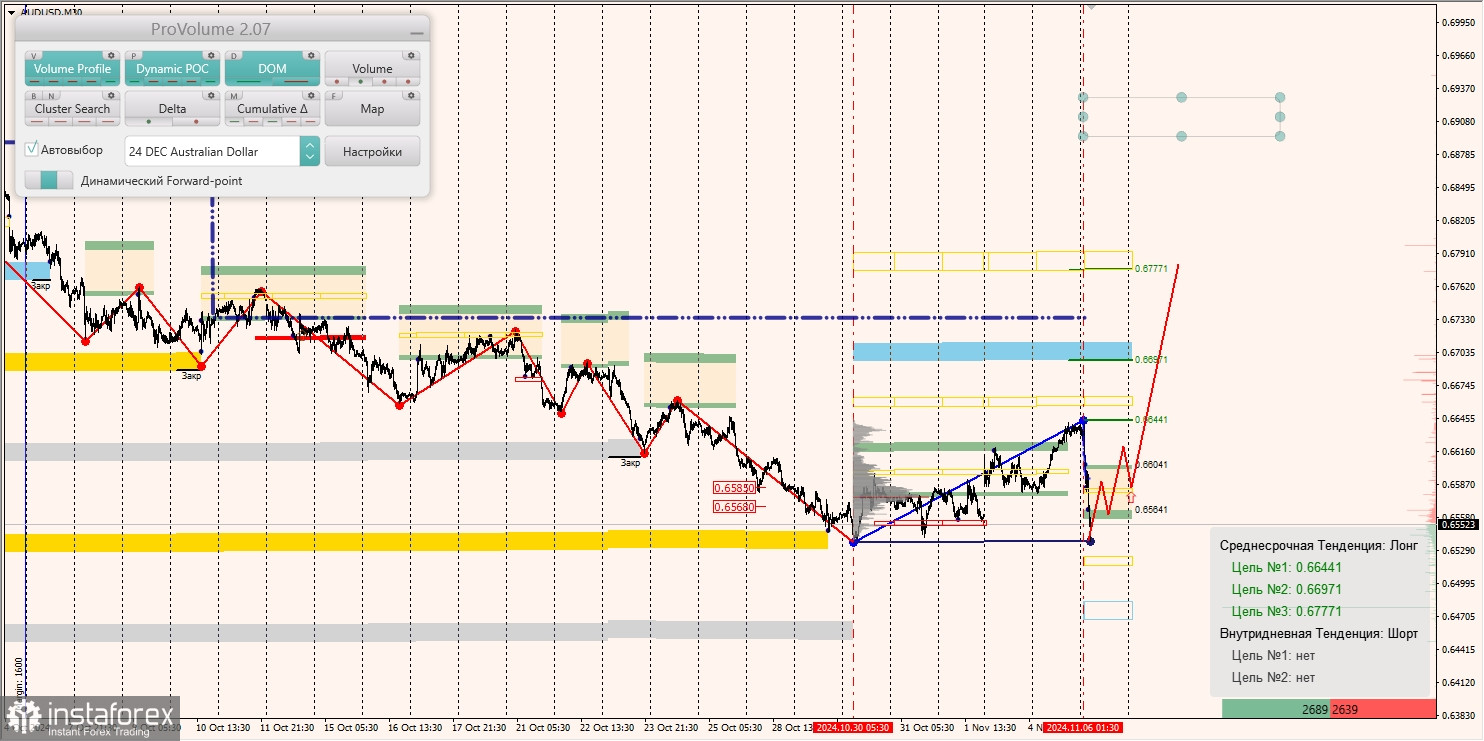The width and height of the screenshot is (1484, 741).
Task: Click V hotkey tag on Volume Profile
Action: tap(34, 55)
